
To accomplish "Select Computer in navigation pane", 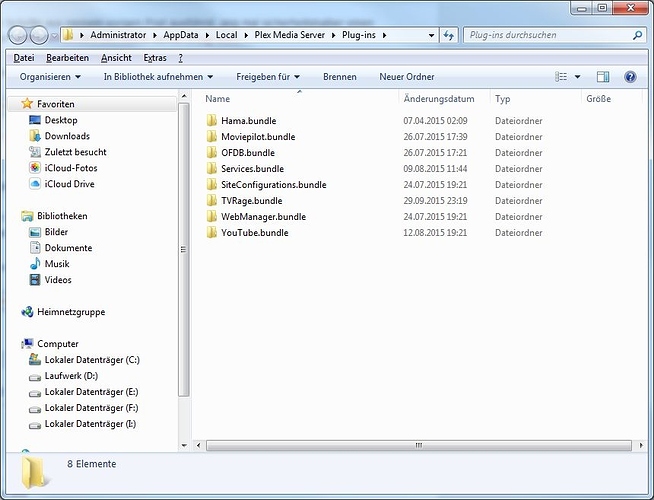I will click(x=58, y=344).
